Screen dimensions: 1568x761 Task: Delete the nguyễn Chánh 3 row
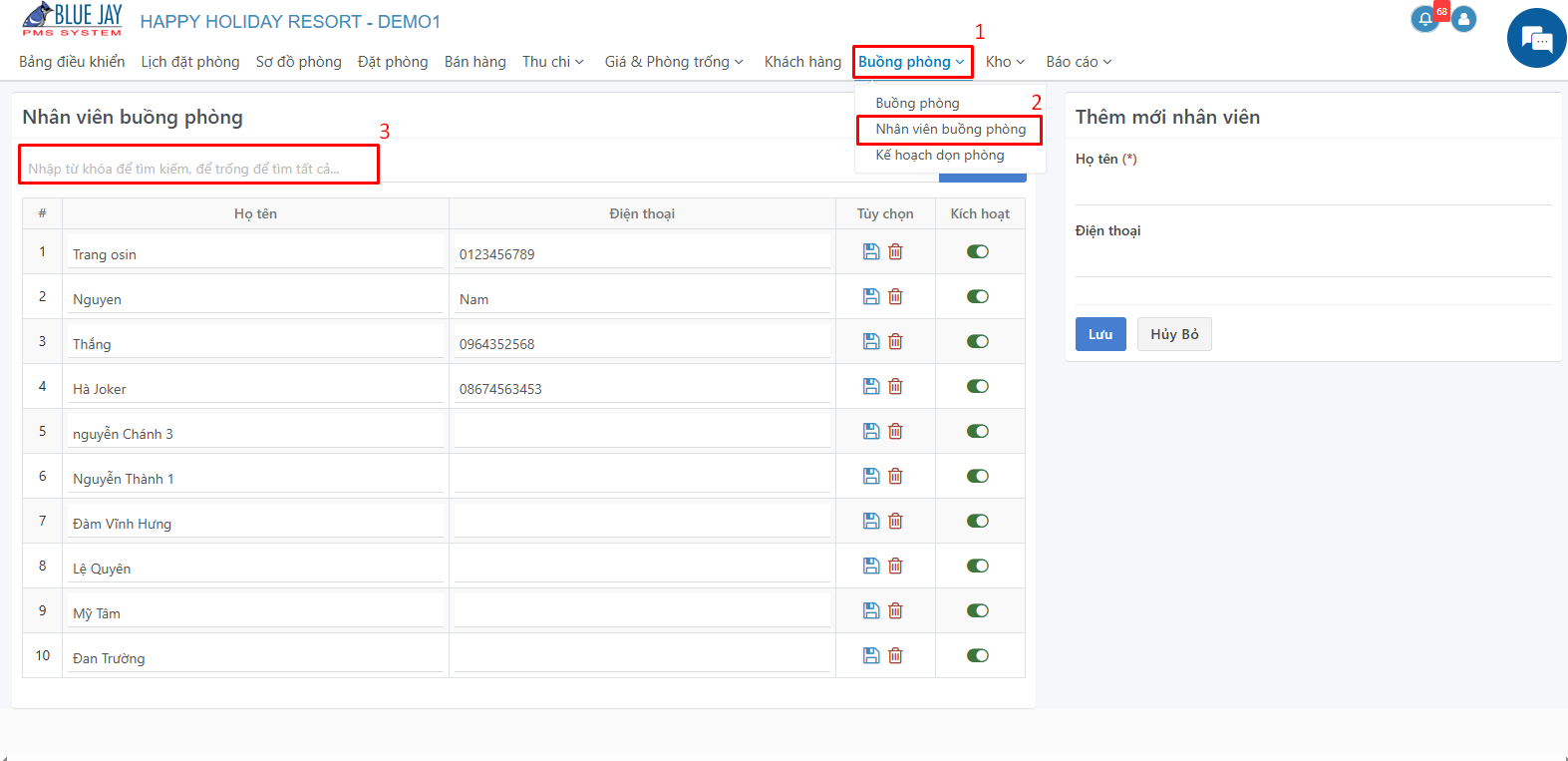pos(895,431)
